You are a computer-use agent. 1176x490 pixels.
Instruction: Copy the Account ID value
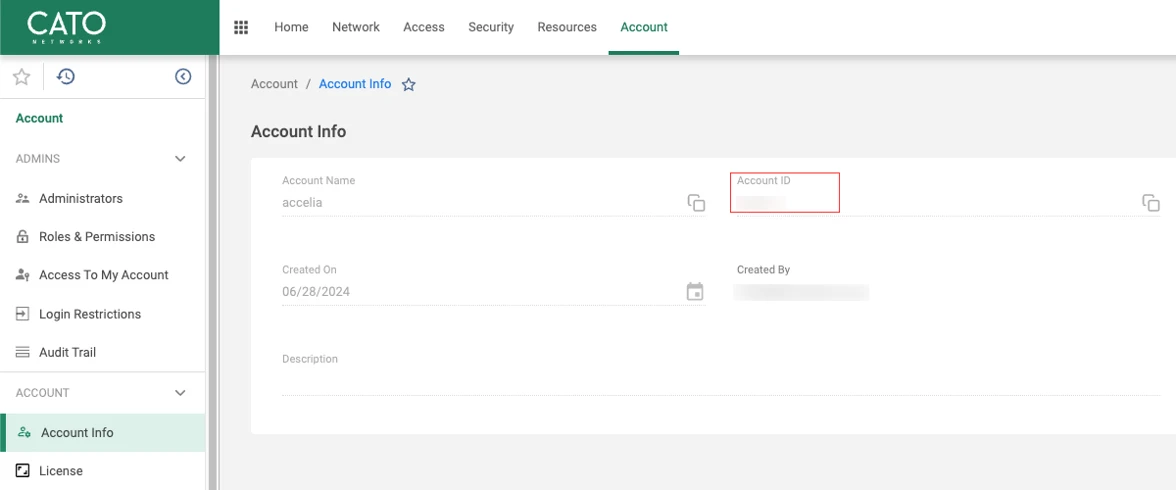click(x=1151, y=203)
